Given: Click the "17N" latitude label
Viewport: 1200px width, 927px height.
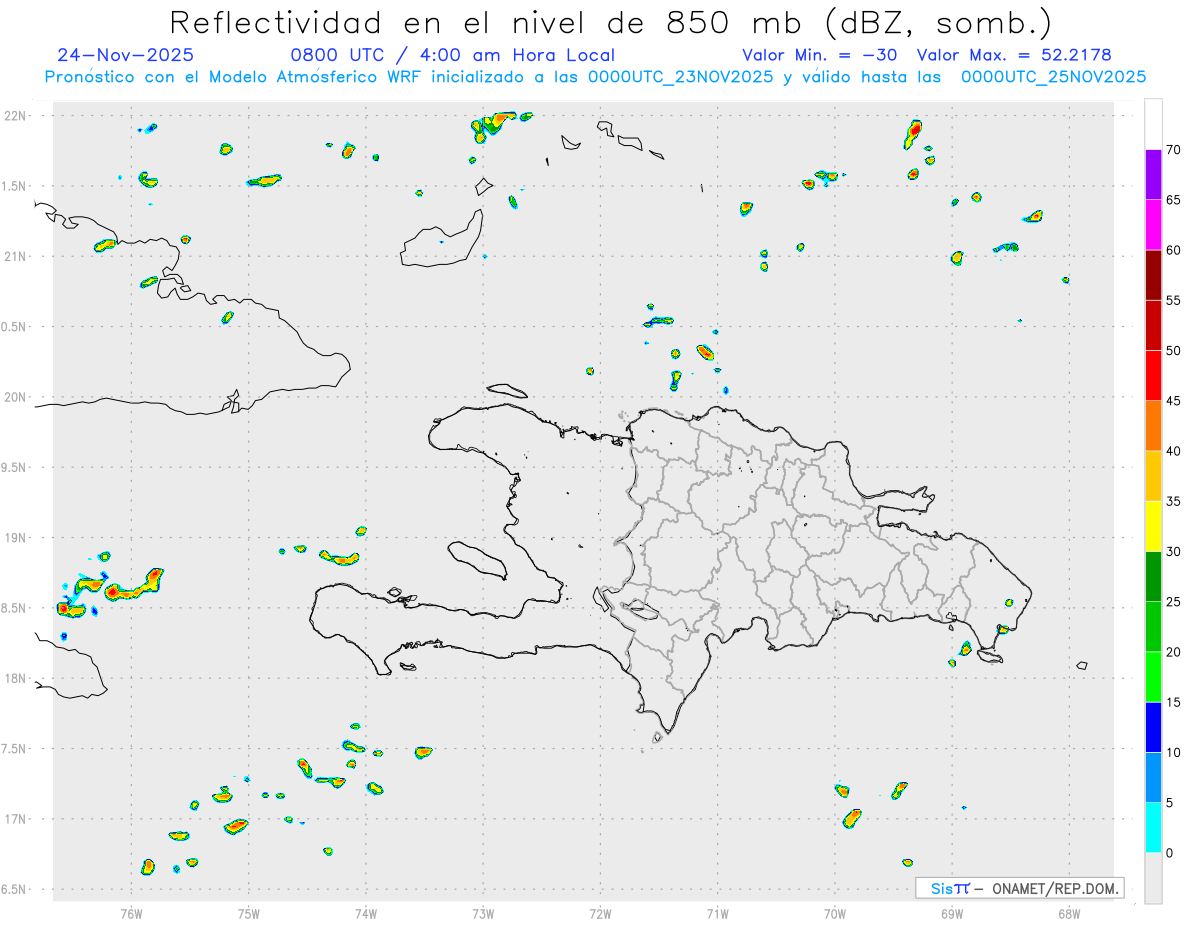Looking at the screenshot, I should coord(17,819).
